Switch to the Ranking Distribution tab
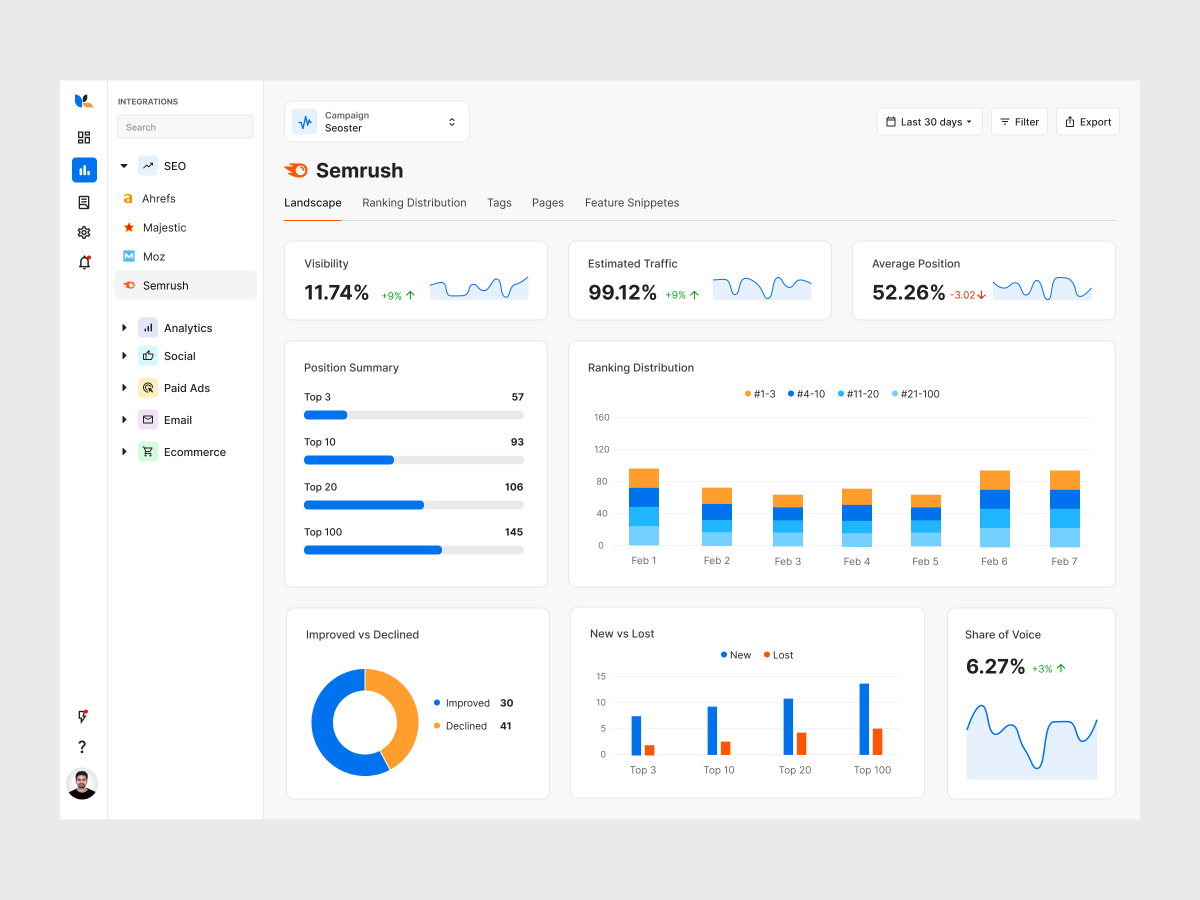The height and width of the screenshot is (900, 1200). (414, 203)
